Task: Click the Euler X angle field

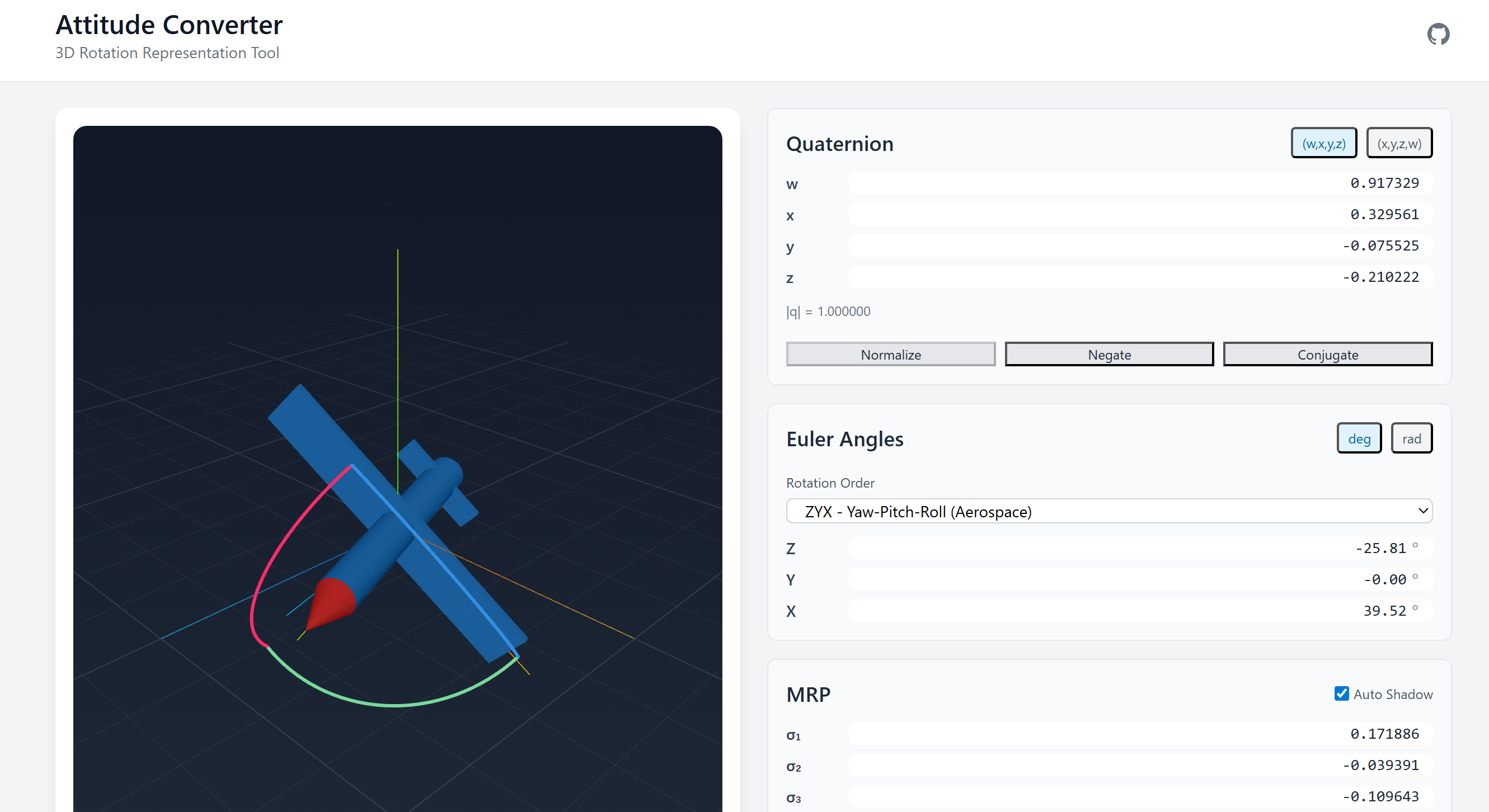Action: point(1133,611)
